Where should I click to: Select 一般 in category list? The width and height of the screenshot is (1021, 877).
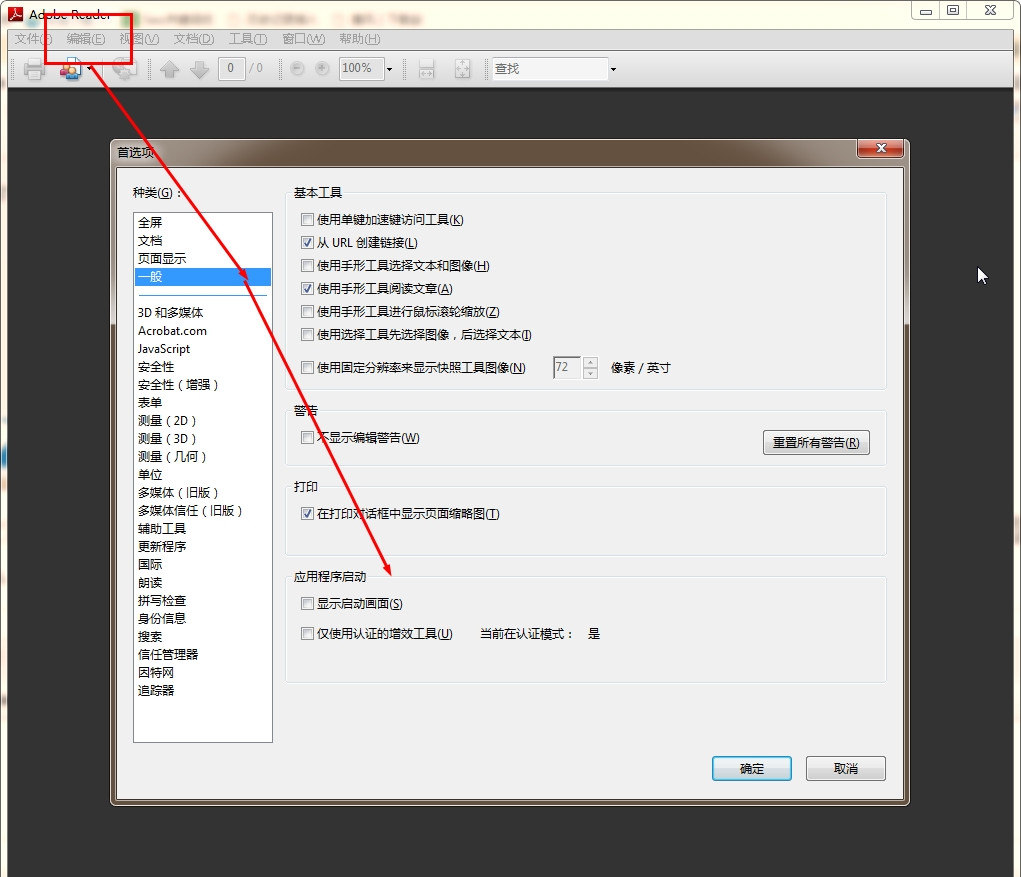tap(203, 277)
